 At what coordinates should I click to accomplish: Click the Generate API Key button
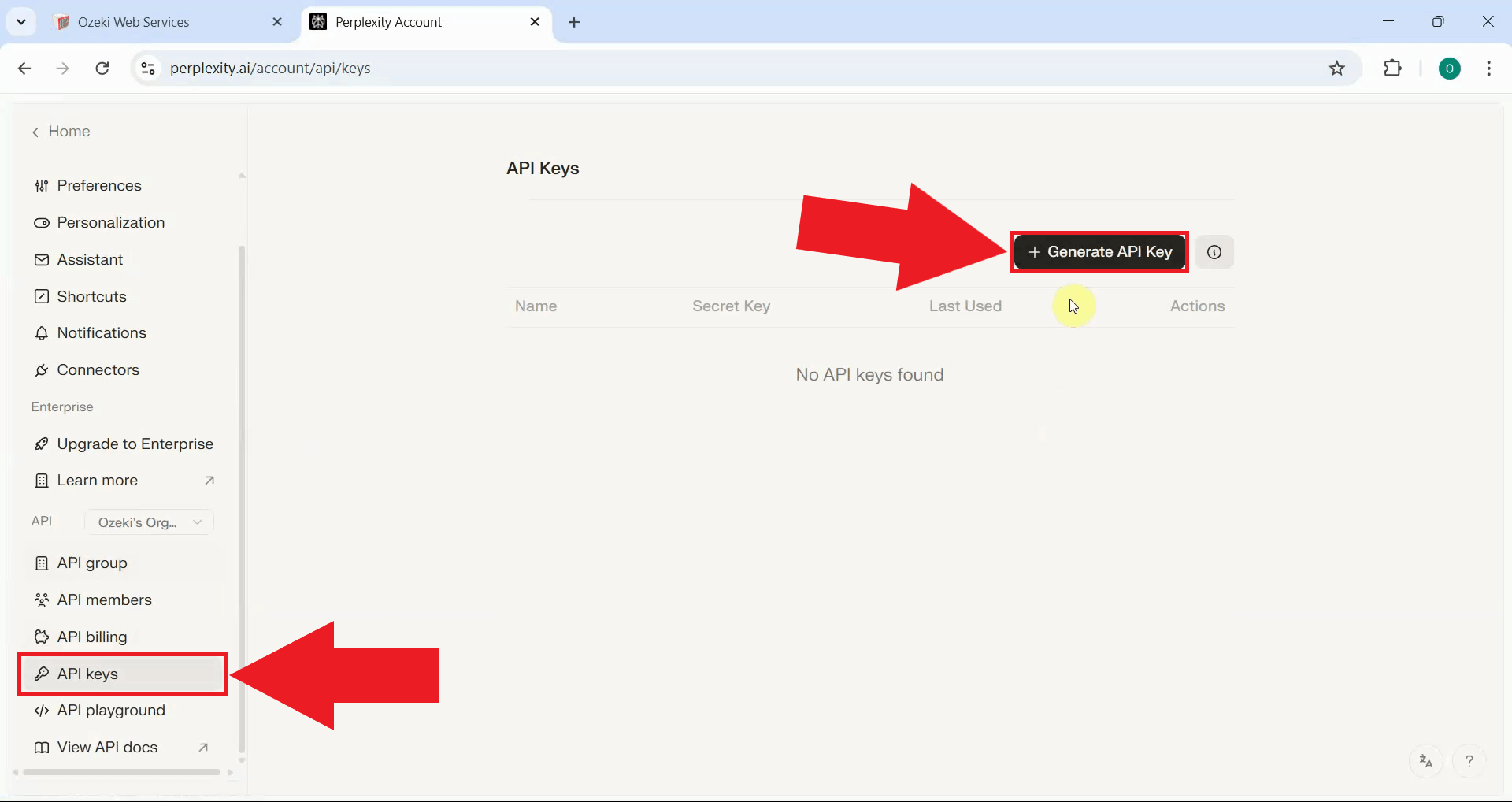tap(1099, 251)
